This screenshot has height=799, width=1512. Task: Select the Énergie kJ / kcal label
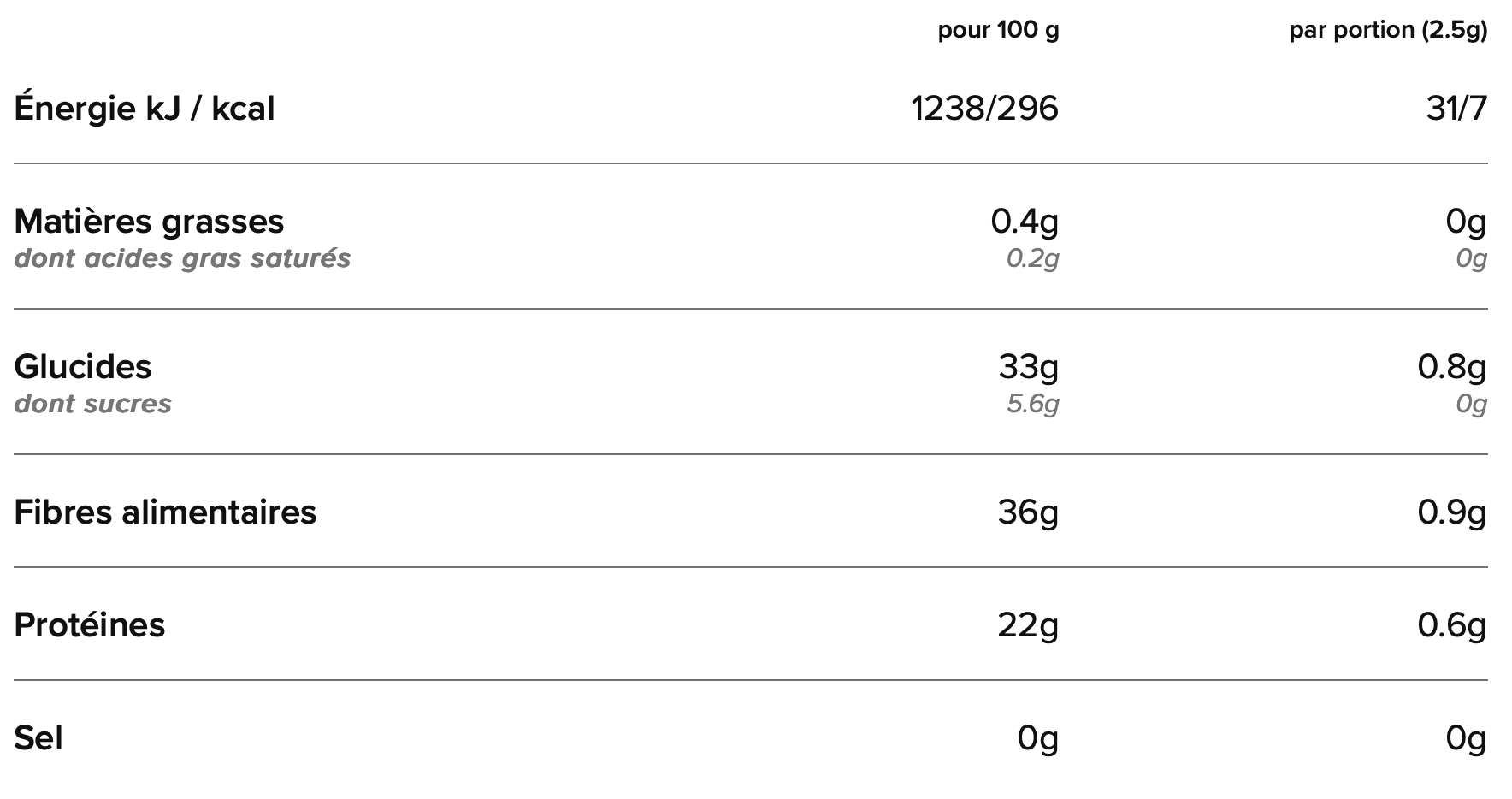[x=145, y=108]
